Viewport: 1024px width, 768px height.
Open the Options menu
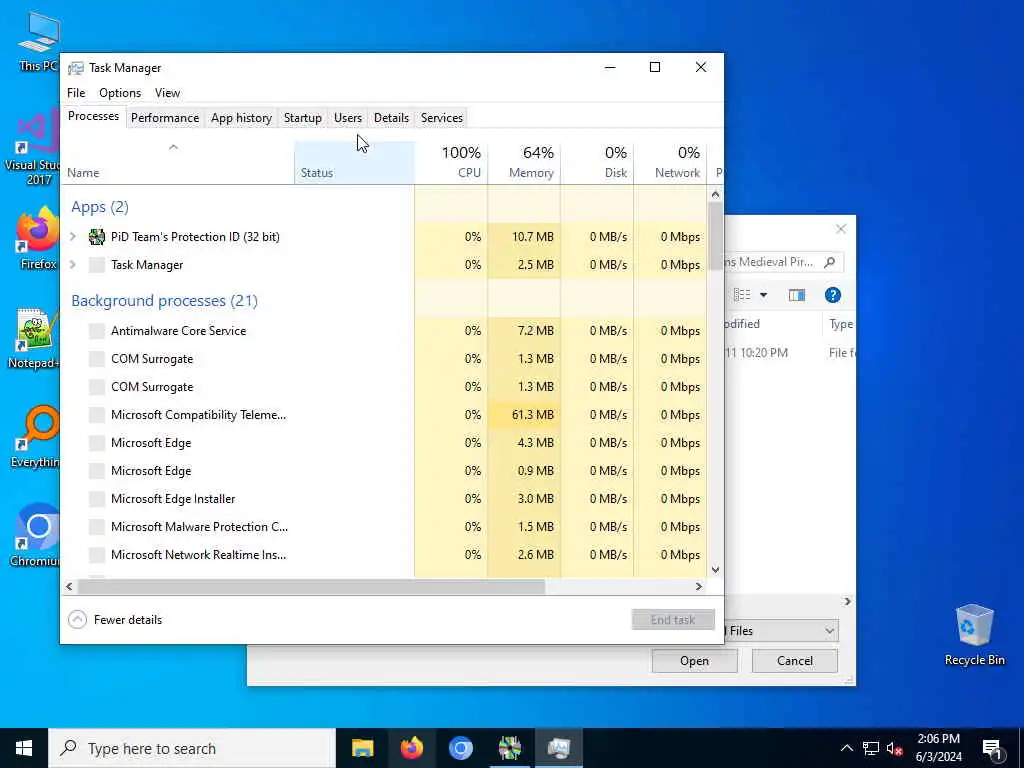tap(120, 93)
